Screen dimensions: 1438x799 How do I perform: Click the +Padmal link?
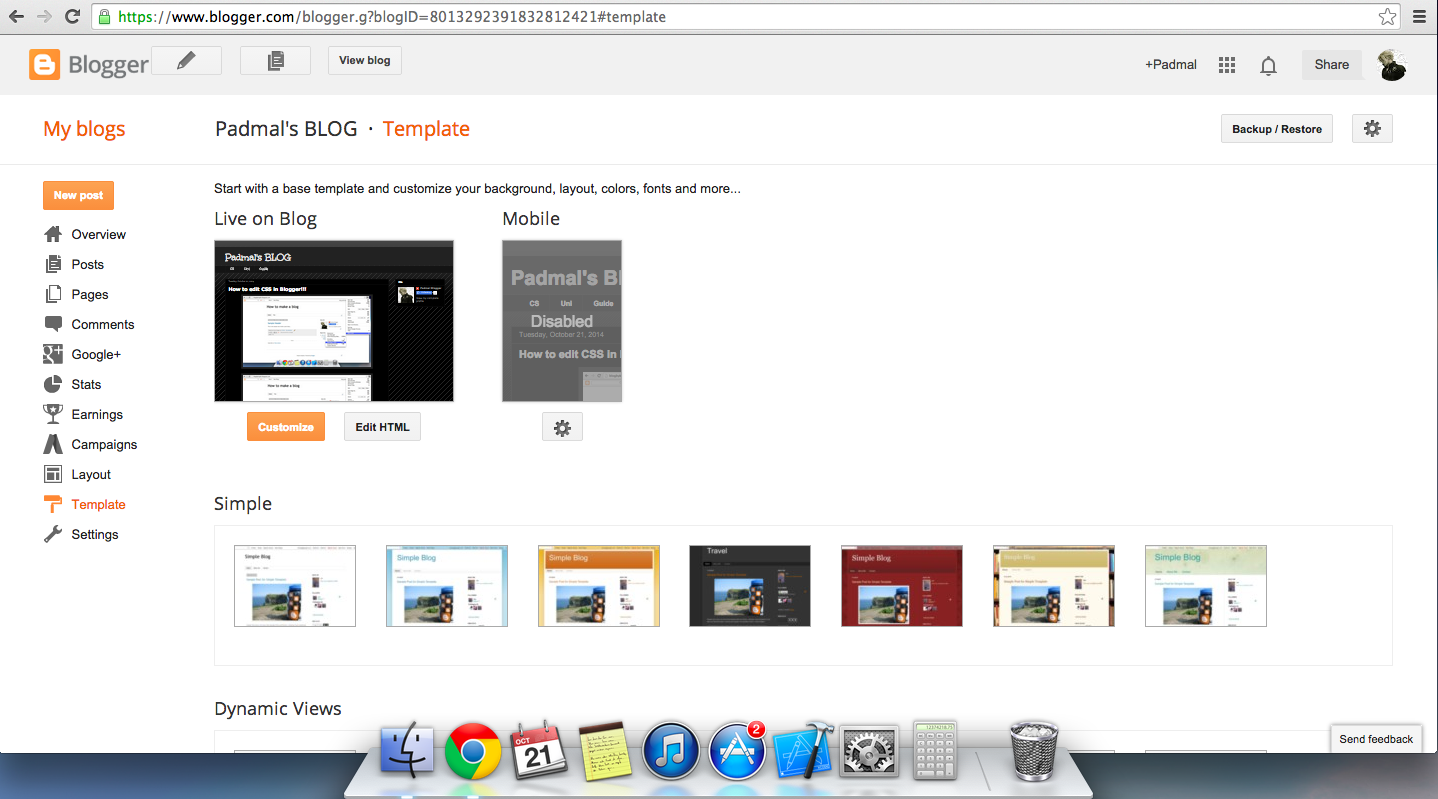[1171, 64]
